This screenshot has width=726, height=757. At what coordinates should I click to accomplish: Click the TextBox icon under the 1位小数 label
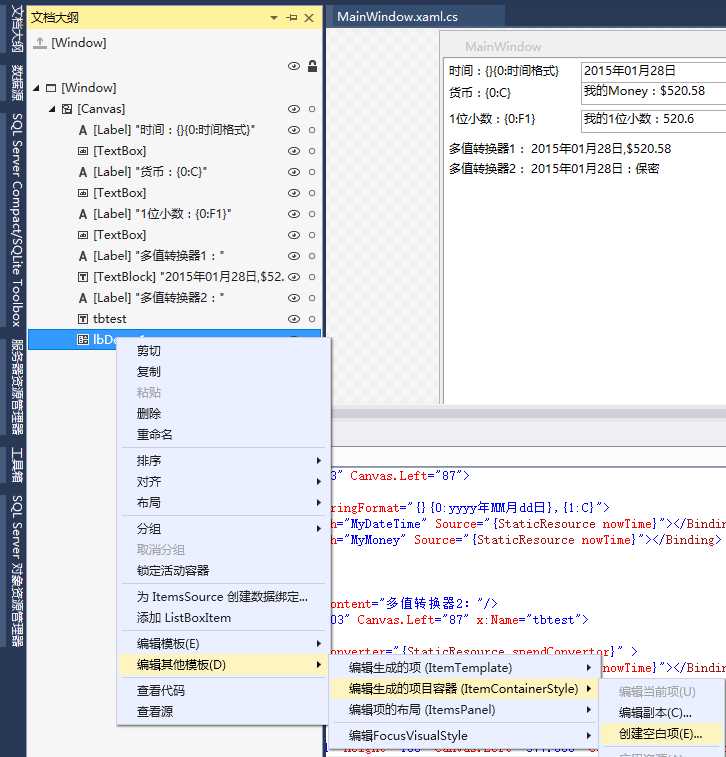[83, 235]
